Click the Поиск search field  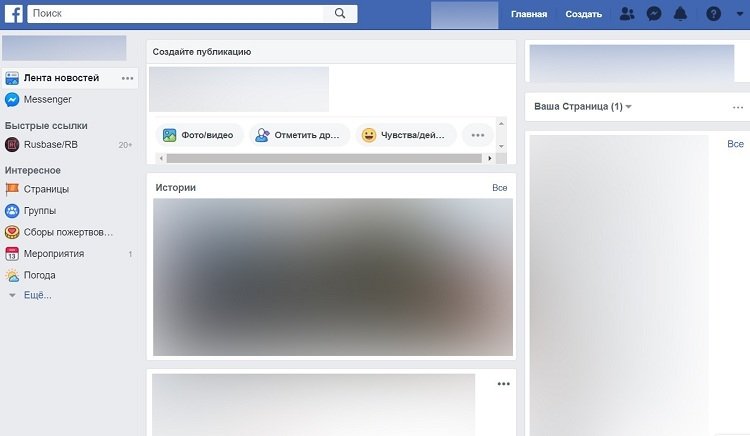[176, 13]
